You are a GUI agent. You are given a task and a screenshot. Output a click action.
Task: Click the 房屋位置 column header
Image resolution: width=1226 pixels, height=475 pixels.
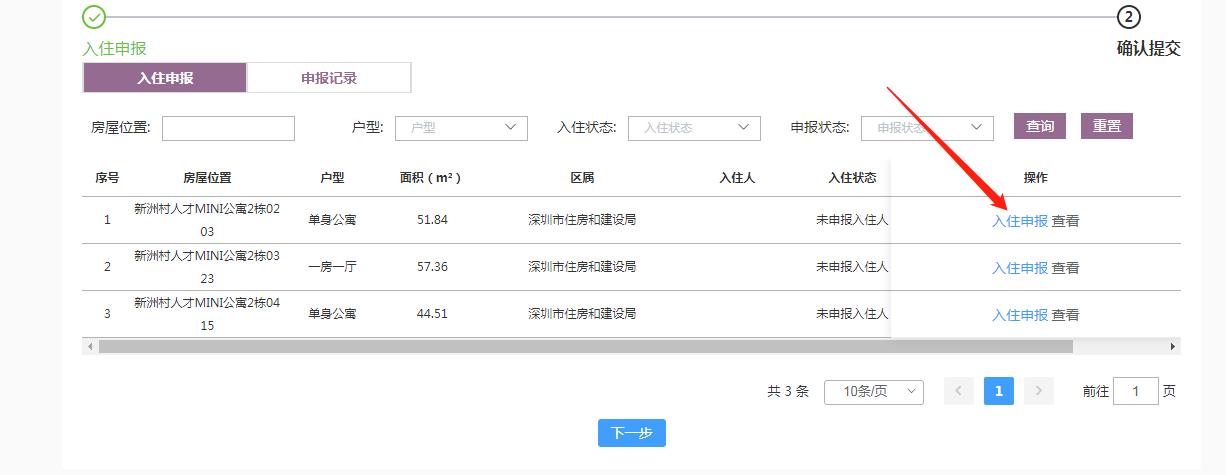(x=207, y=178)
